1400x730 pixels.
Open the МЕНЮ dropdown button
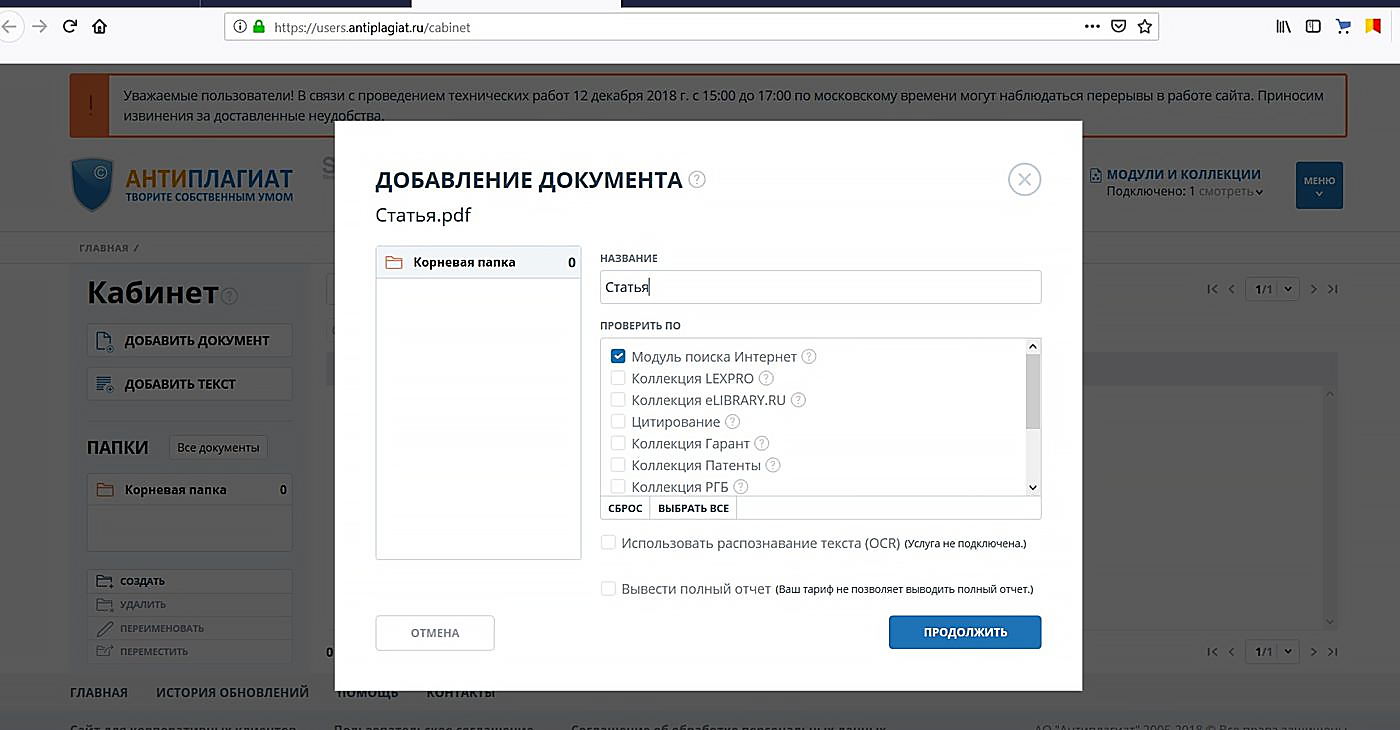[1319, 185]
